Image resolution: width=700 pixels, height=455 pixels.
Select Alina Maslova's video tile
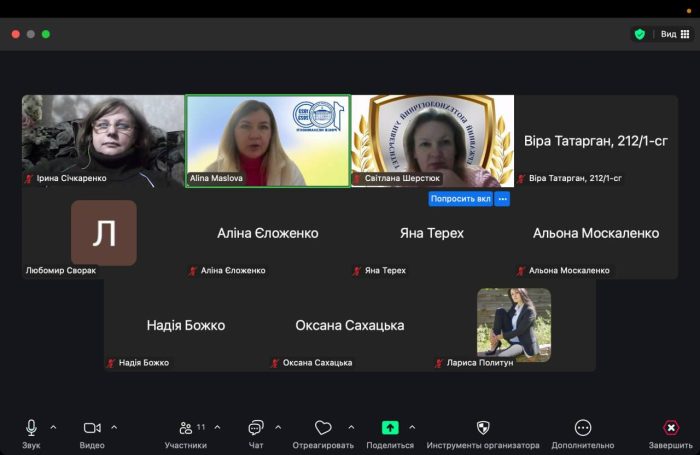(x=268, y=140)
